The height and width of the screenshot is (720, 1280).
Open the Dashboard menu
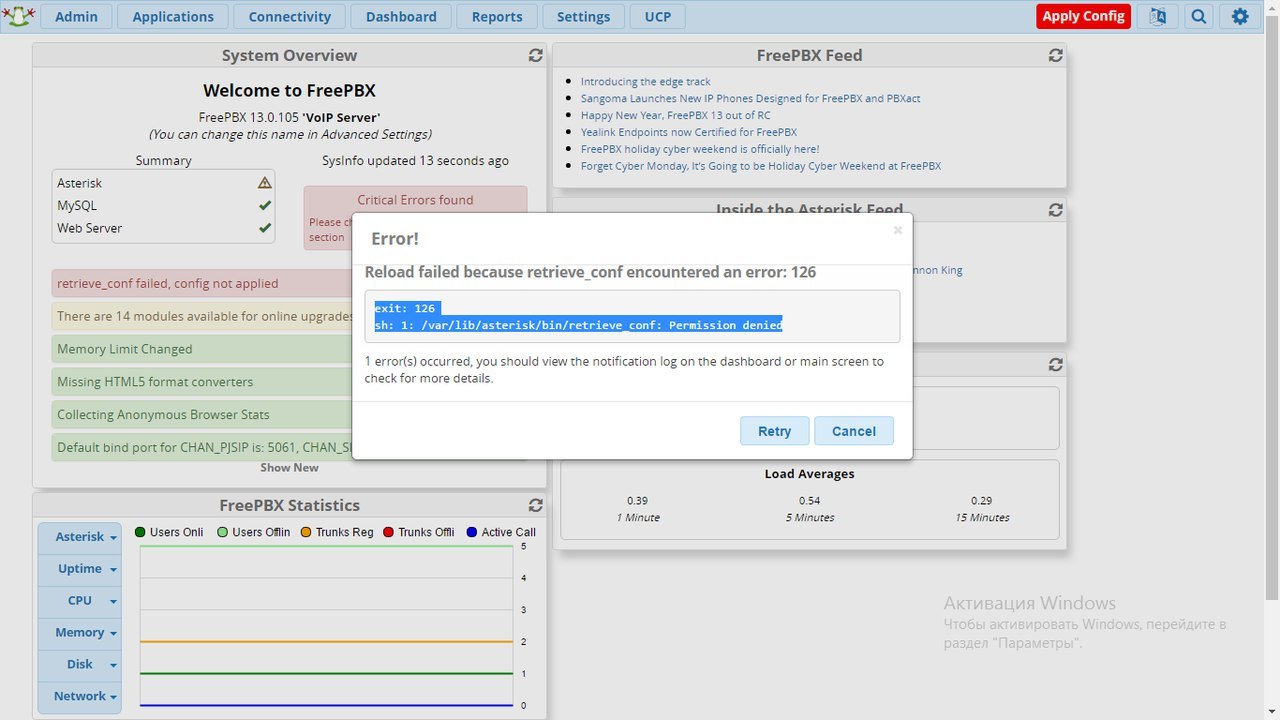[x=401, y=16]
